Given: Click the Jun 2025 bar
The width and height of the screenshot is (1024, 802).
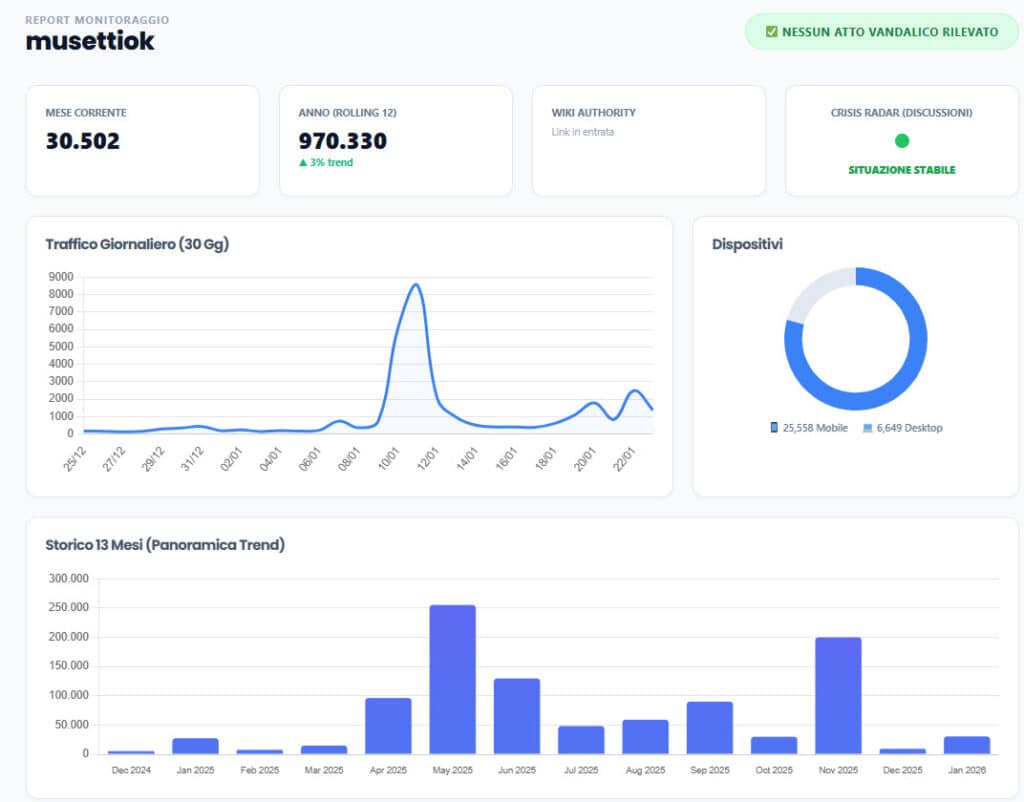Looking at the screenshot, I should [516, 716].
